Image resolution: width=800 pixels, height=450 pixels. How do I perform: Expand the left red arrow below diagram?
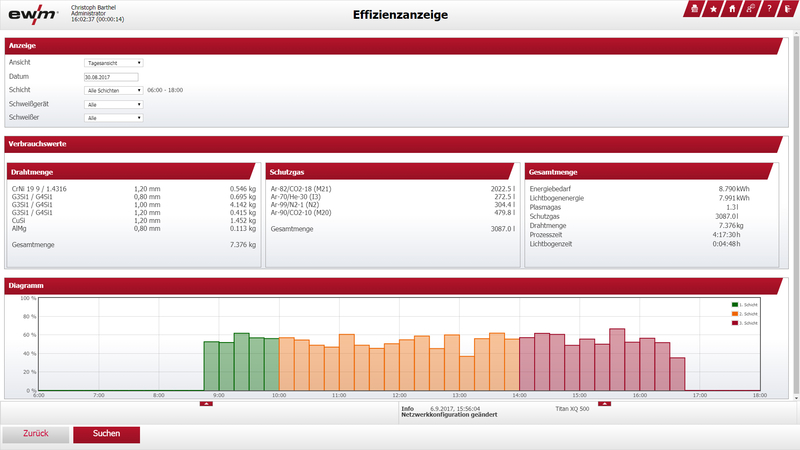(205, 404)
